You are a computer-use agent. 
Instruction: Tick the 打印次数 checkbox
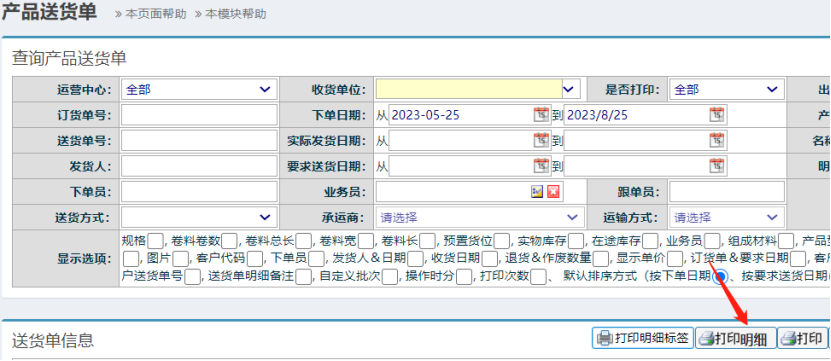coord(538,276)
